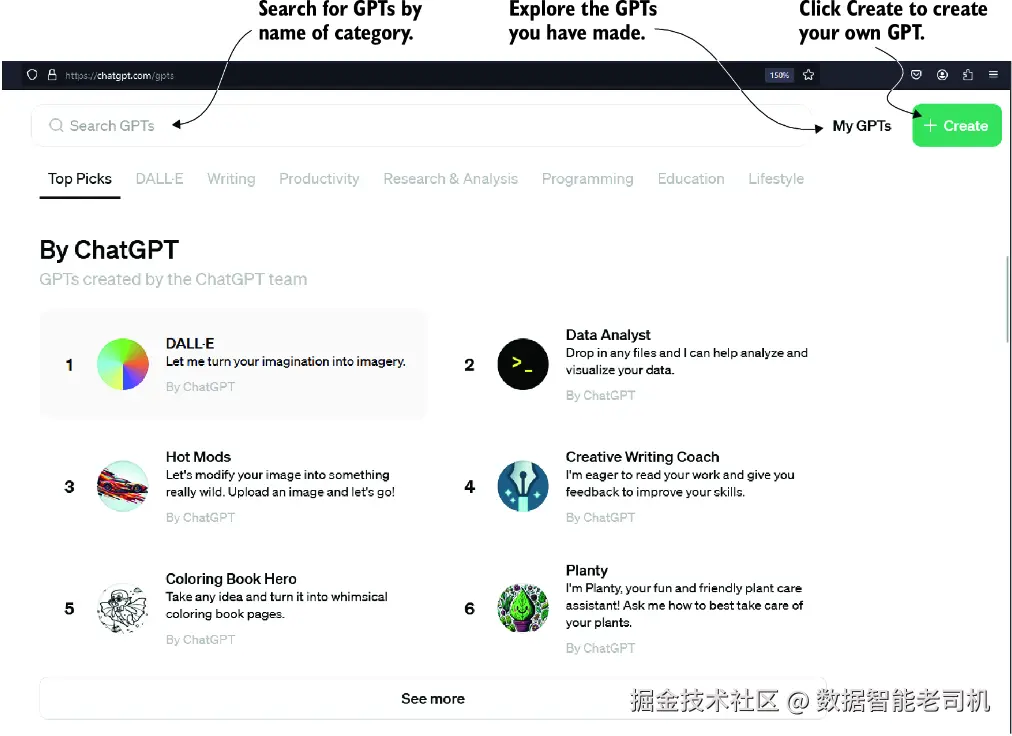Open the Data Analyst GPT title
Screen dimensions: 1012x736
pos(608,335)
